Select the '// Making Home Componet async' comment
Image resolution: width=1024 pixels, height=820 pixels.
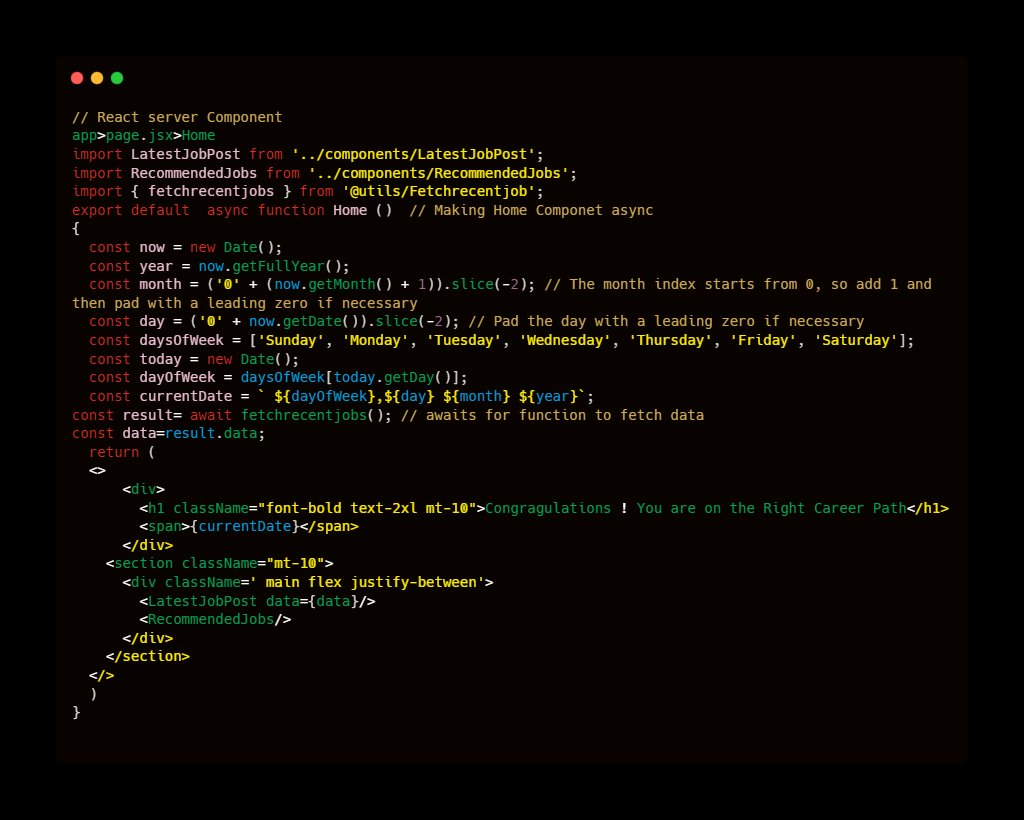531,211
